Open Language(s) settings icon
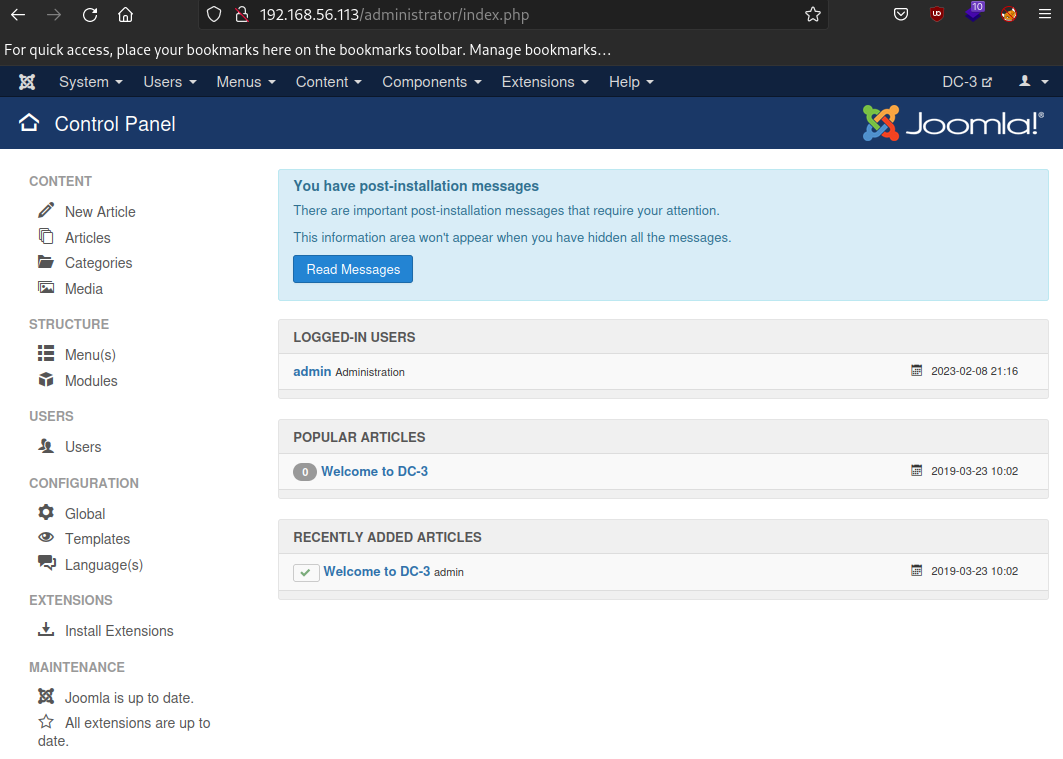This screenshot has width=1063, height=759. tap(46, 564)
